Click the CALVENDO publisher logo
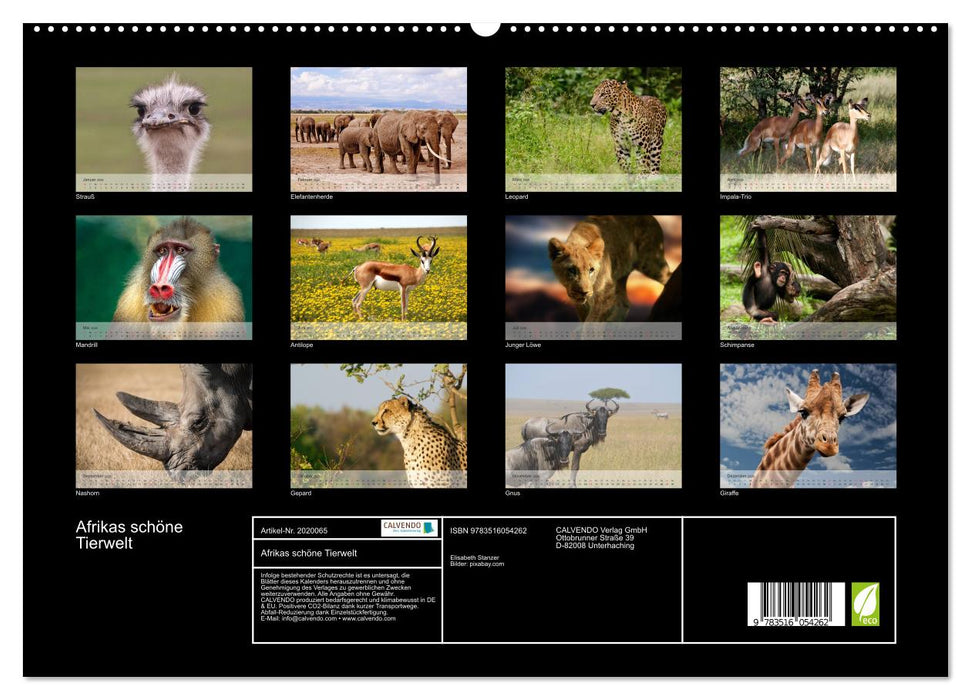Image resolution: width=971 pixels, height=700 pixels. (x=411, y=526)
